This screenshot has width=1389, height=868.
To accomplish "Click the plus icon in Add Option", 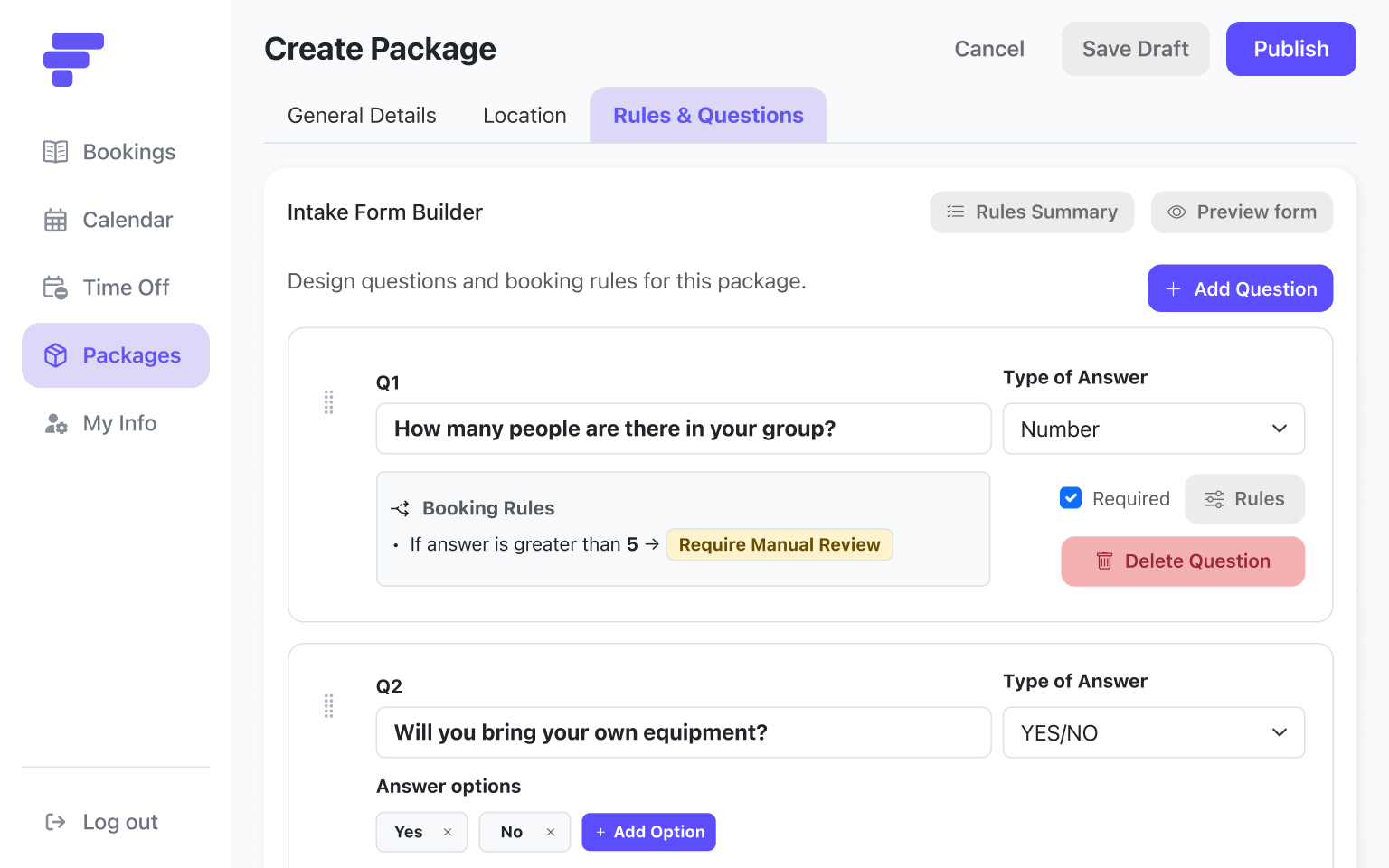I will click(x=600, y=832).
